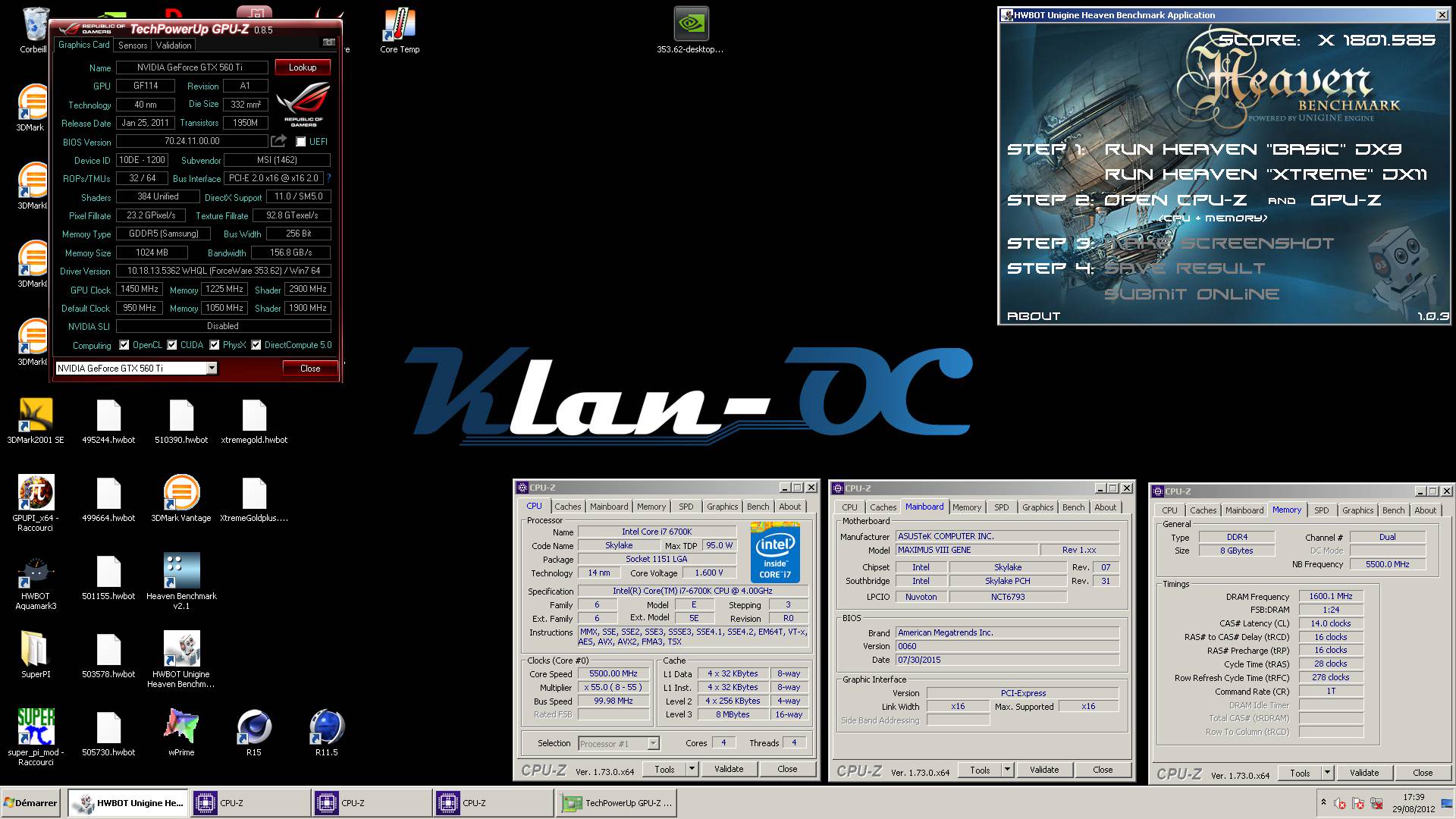Click Lookup button in GPU-Z

(x=303, y=67)
